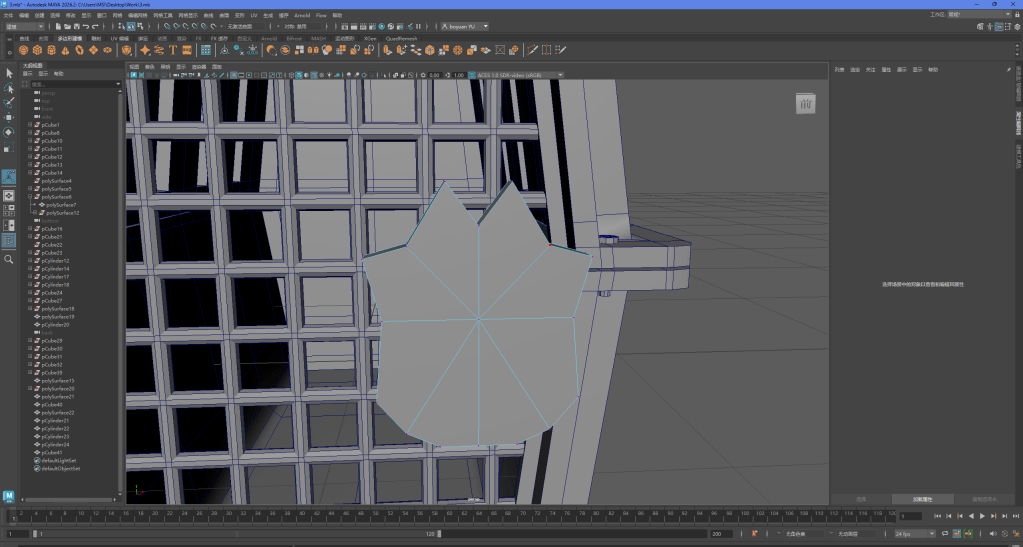1023x547 pixels.
Task: Select the arrow Select tool in toolbox
Action: (9, 73)
